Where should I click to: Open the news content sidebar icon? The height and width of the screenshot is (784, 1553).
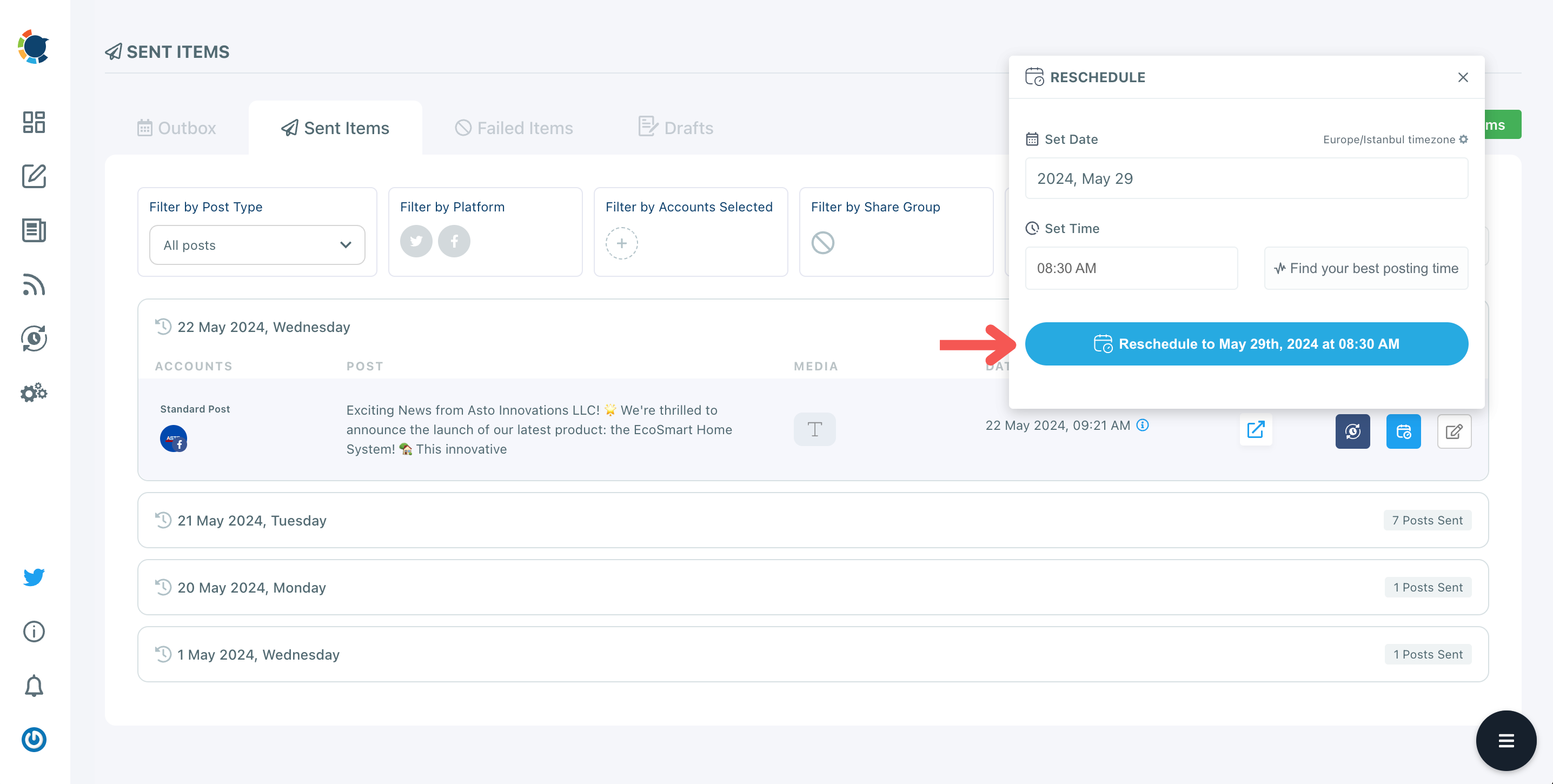pos(34,230)
